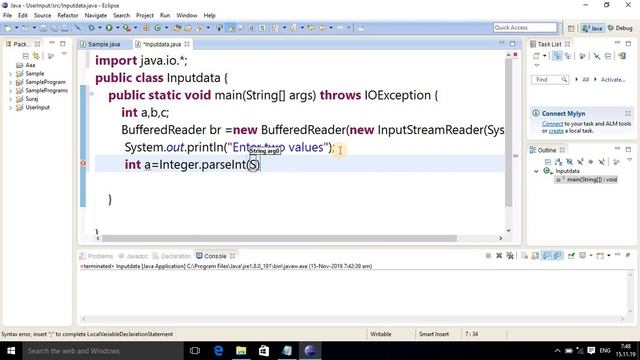Select the Java perspective button
This screenshot has height=360, width=640.
[x=593, y=28]
